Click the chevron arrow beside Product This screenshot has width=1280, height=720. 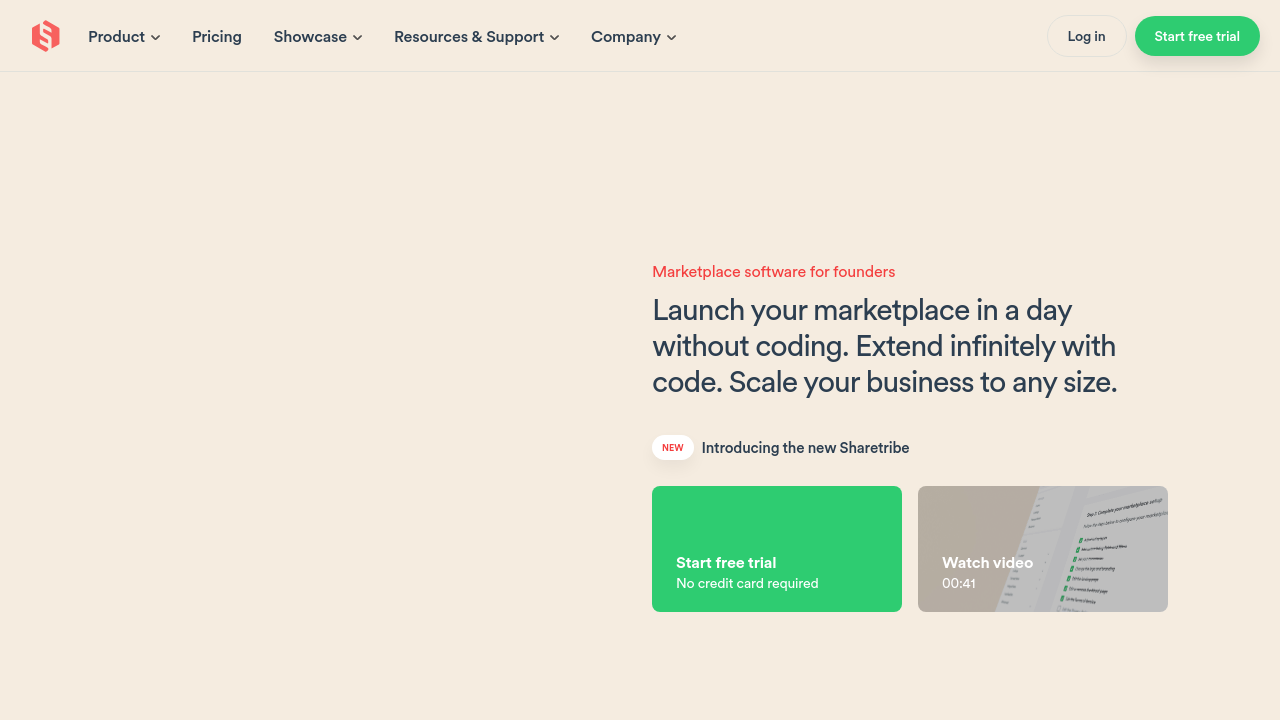point(155,38)
